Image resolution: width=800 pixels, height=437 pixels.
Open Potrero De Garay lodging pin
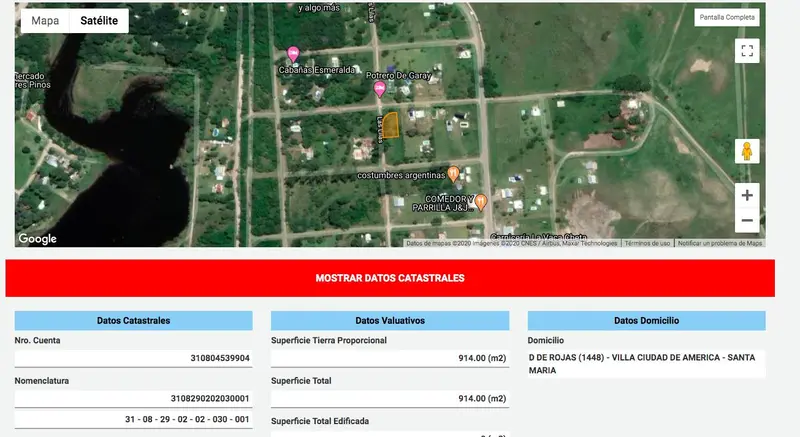(379, 89)
